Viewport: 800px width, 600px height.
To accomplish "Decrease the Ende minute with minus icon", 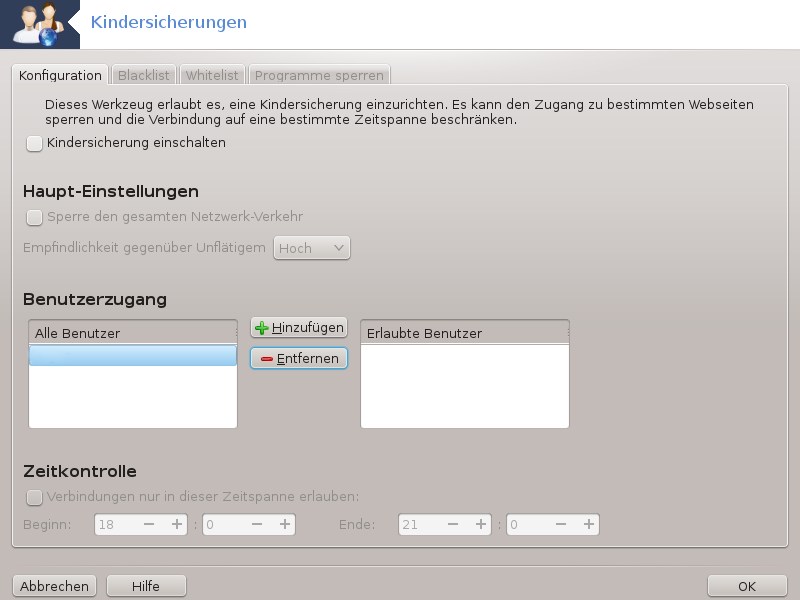I will [x=561, y=524].
